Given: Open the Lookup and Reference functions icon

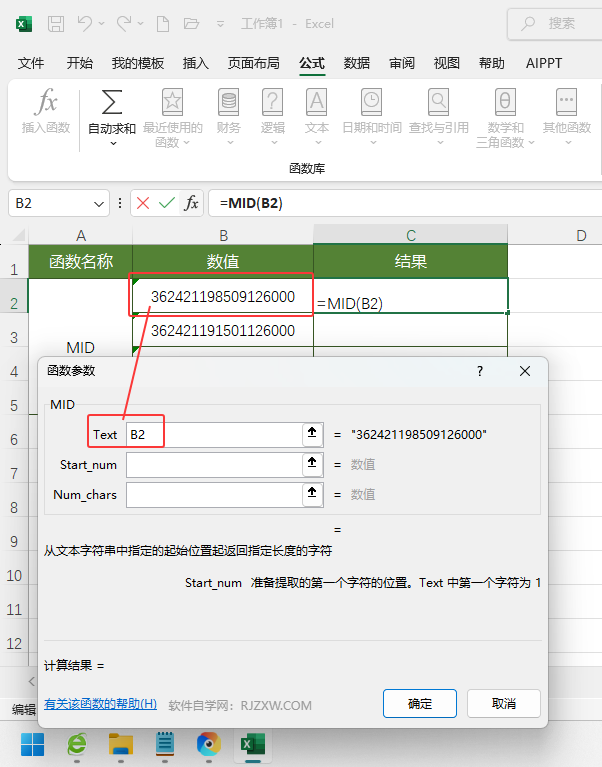Looking at the screenshot, I should point(439,102).
